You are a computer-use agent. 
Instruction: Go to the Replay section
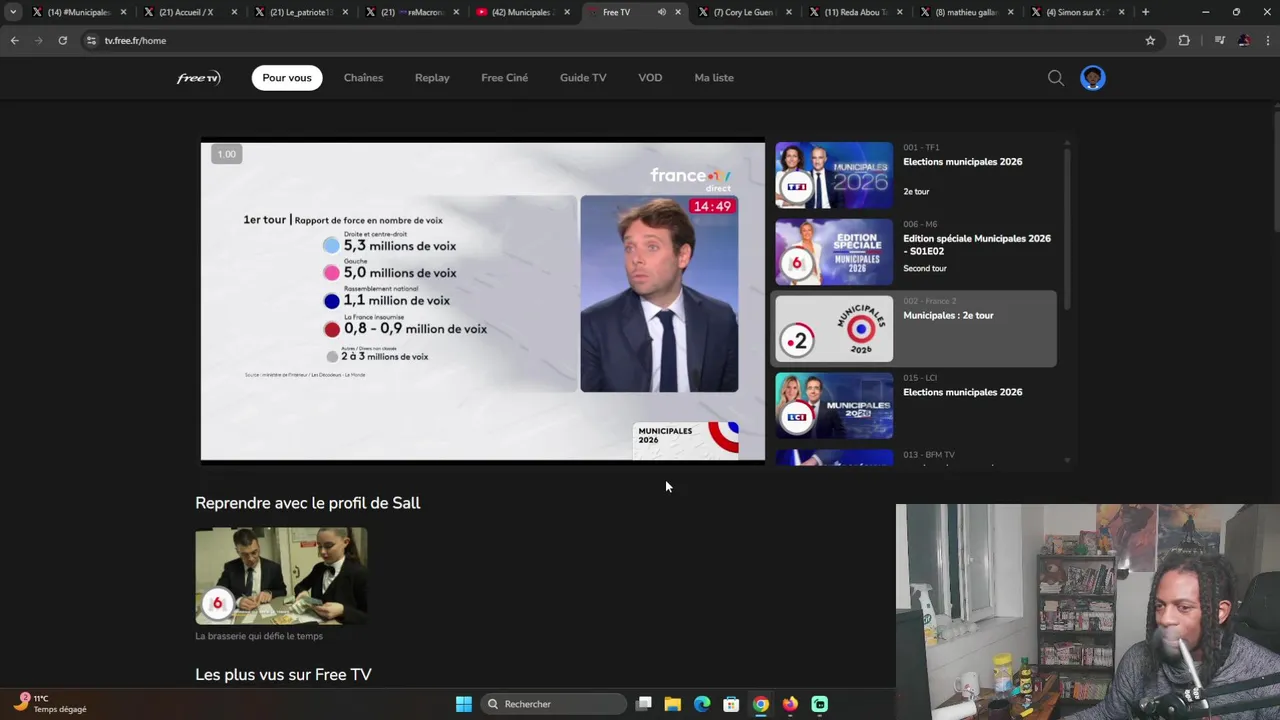coord(432,78)
